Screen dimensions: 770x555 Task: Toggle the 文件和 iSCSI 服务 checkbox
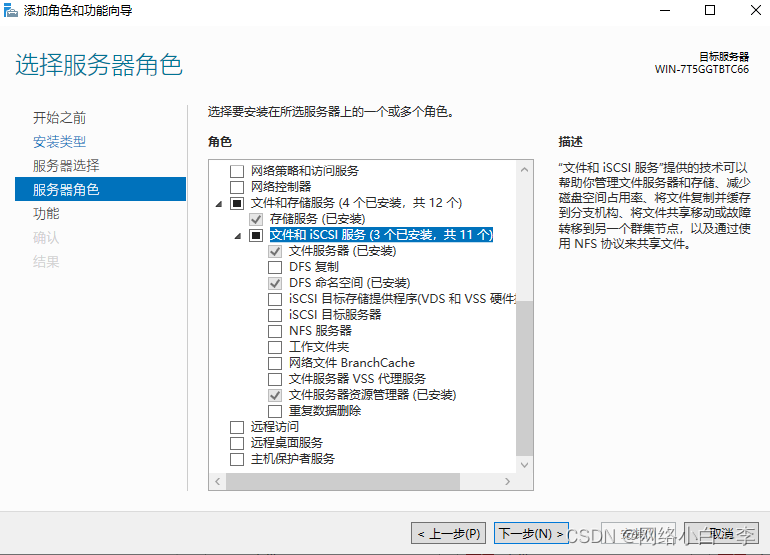pyautogui.click(x=256, y=235)
